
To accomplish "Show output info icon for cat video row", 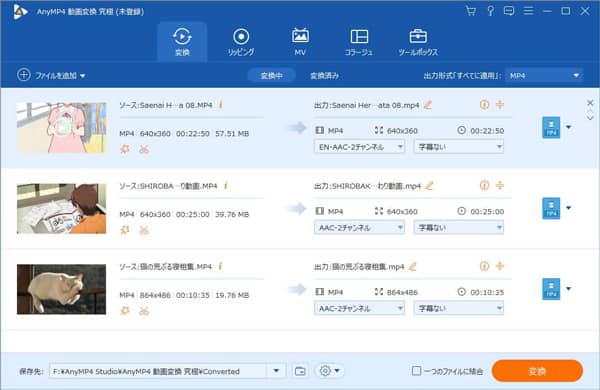I will (x=484, y=266).
